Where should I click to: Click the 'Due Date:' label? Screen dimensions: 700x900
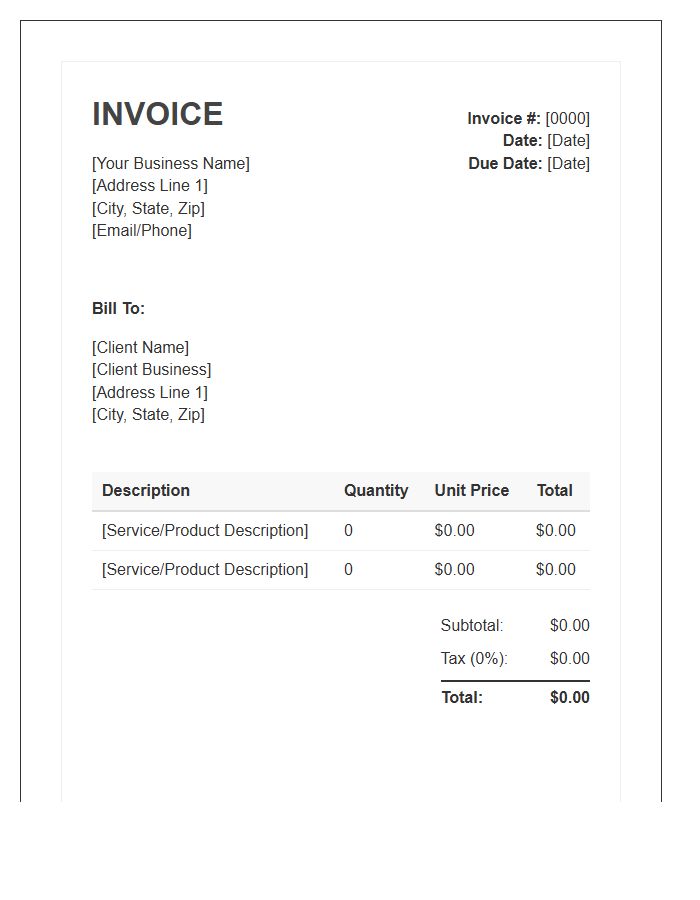(505, 164)
